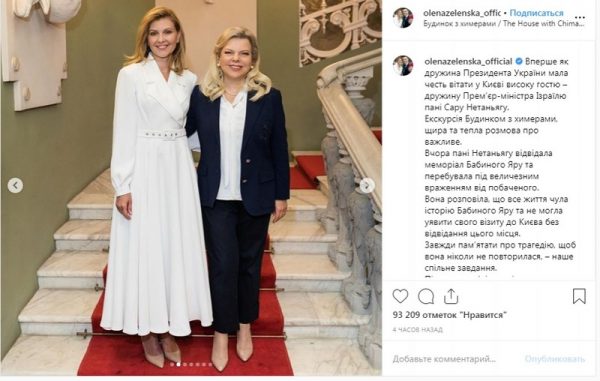This screenshot has width=600, height=381.
Task: Like the post with the heart icon
Action: [x=400, y=296]
